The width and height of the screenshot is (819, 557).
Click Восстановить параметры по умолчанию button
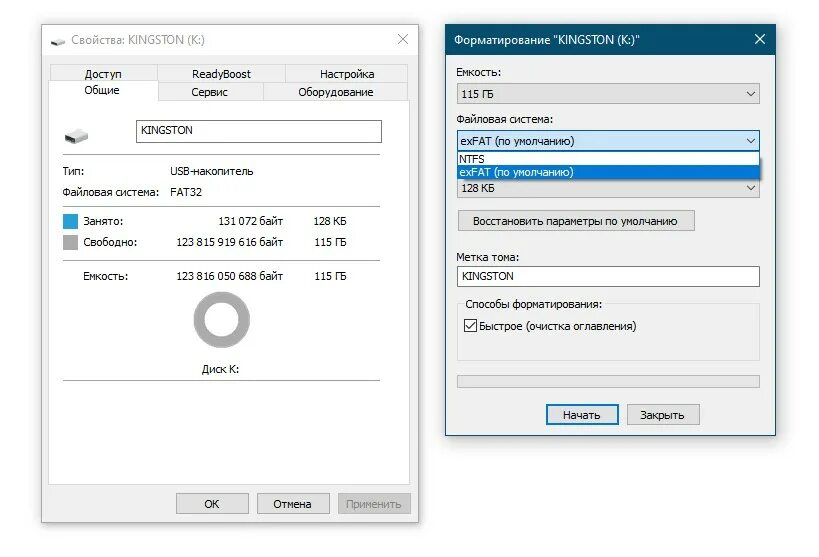coord(576,221)
